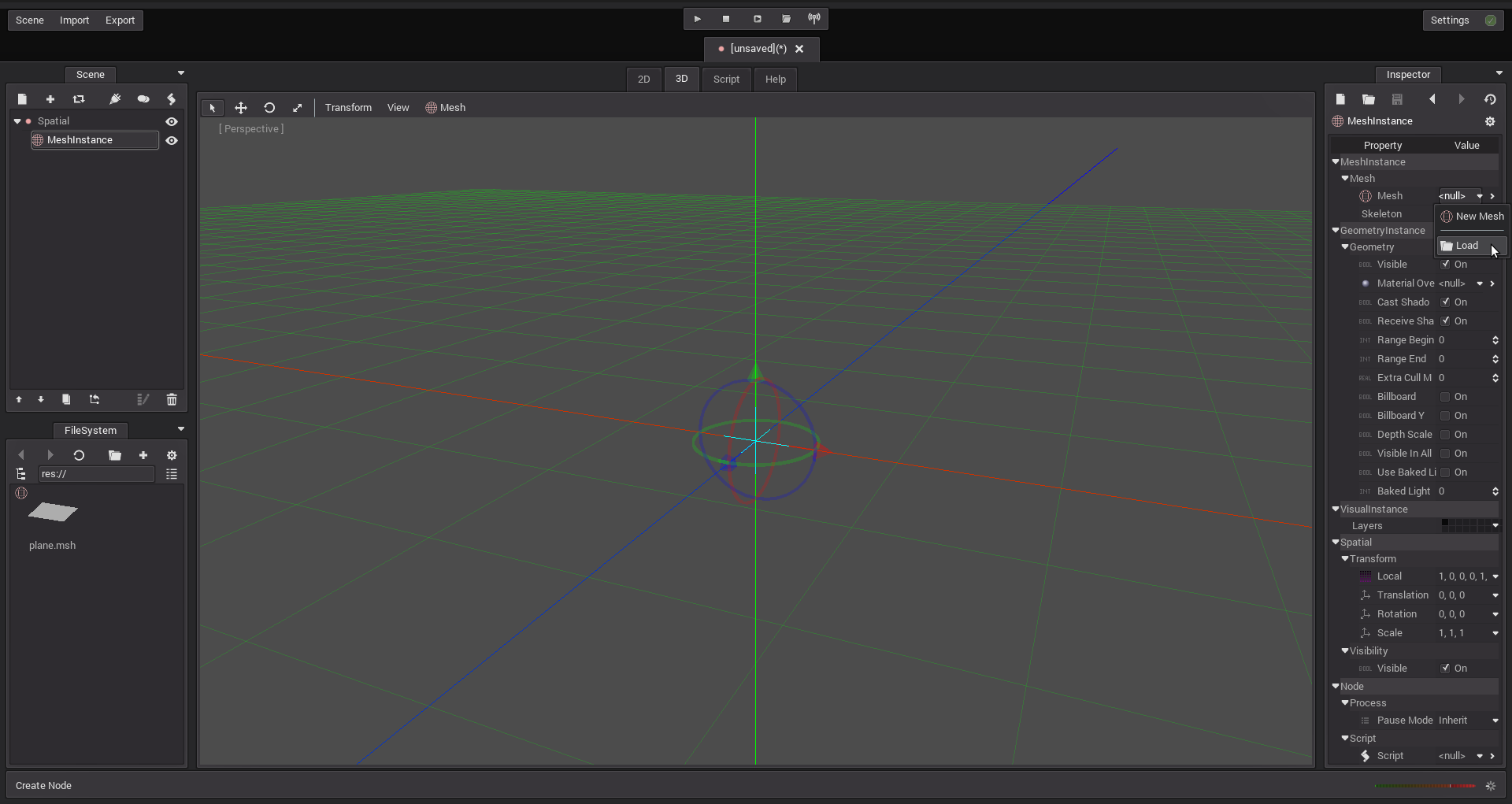Click the Connect signals plug icon

115,99
